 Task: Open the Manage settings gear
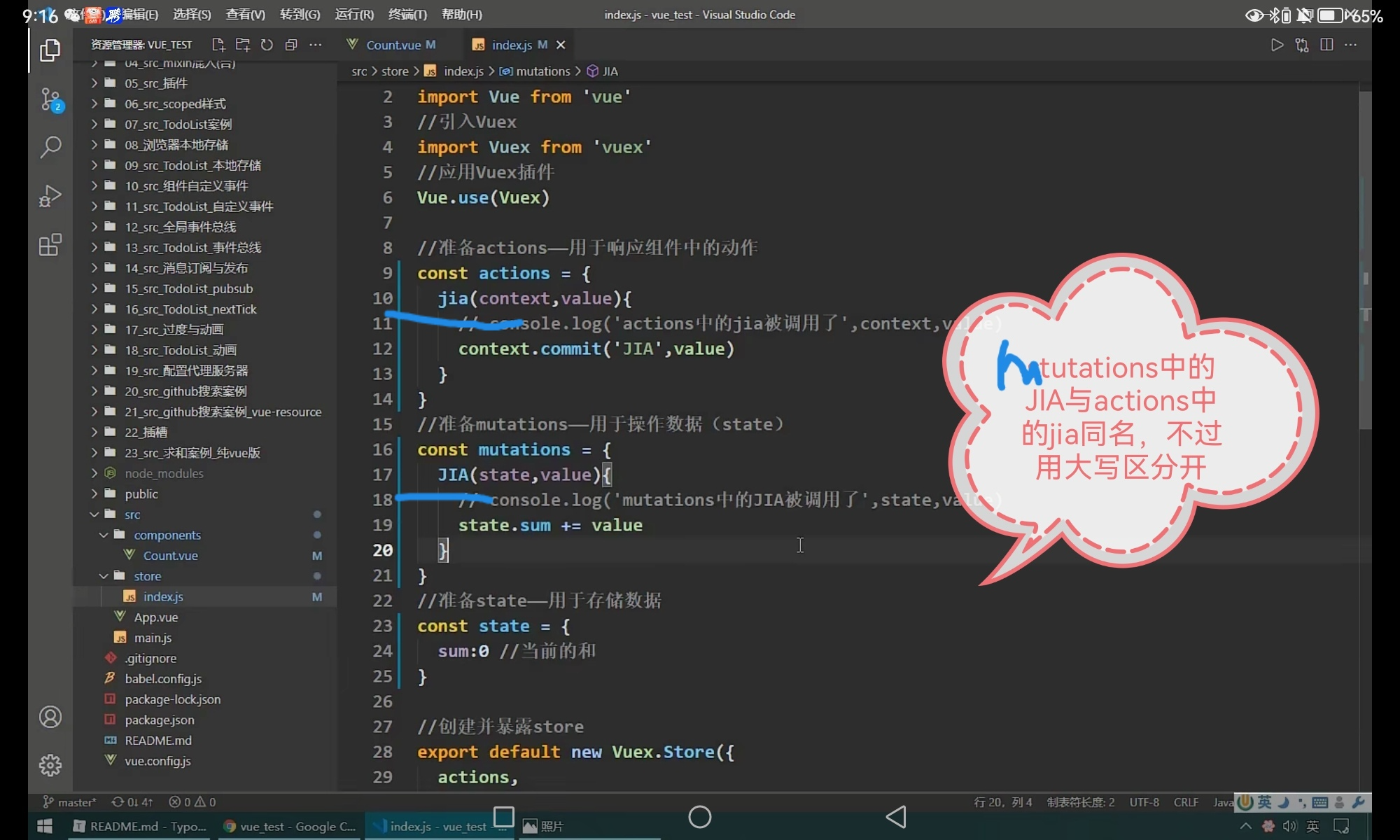click(50, 765)
